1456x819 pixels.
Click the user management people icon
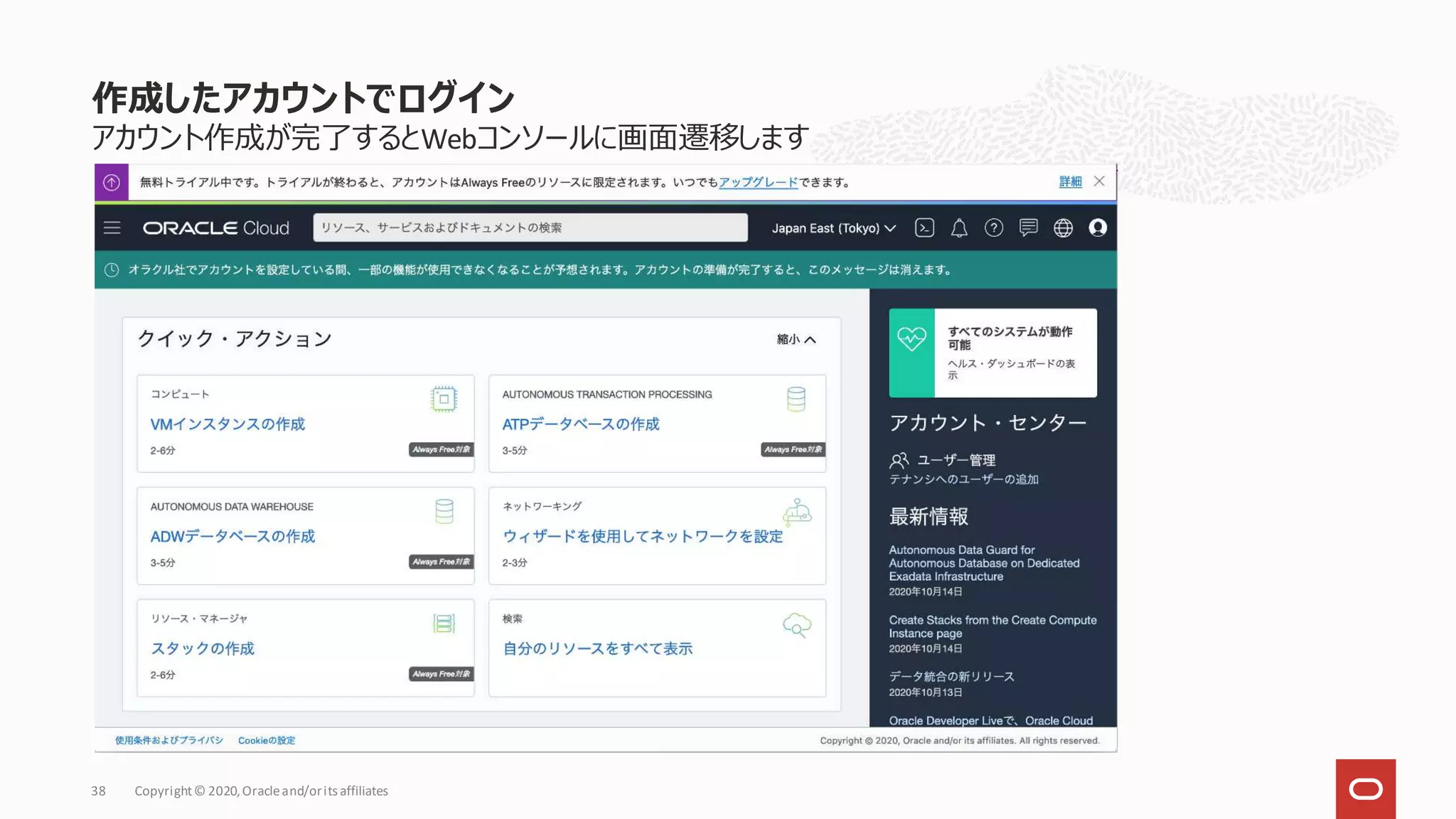899,460
